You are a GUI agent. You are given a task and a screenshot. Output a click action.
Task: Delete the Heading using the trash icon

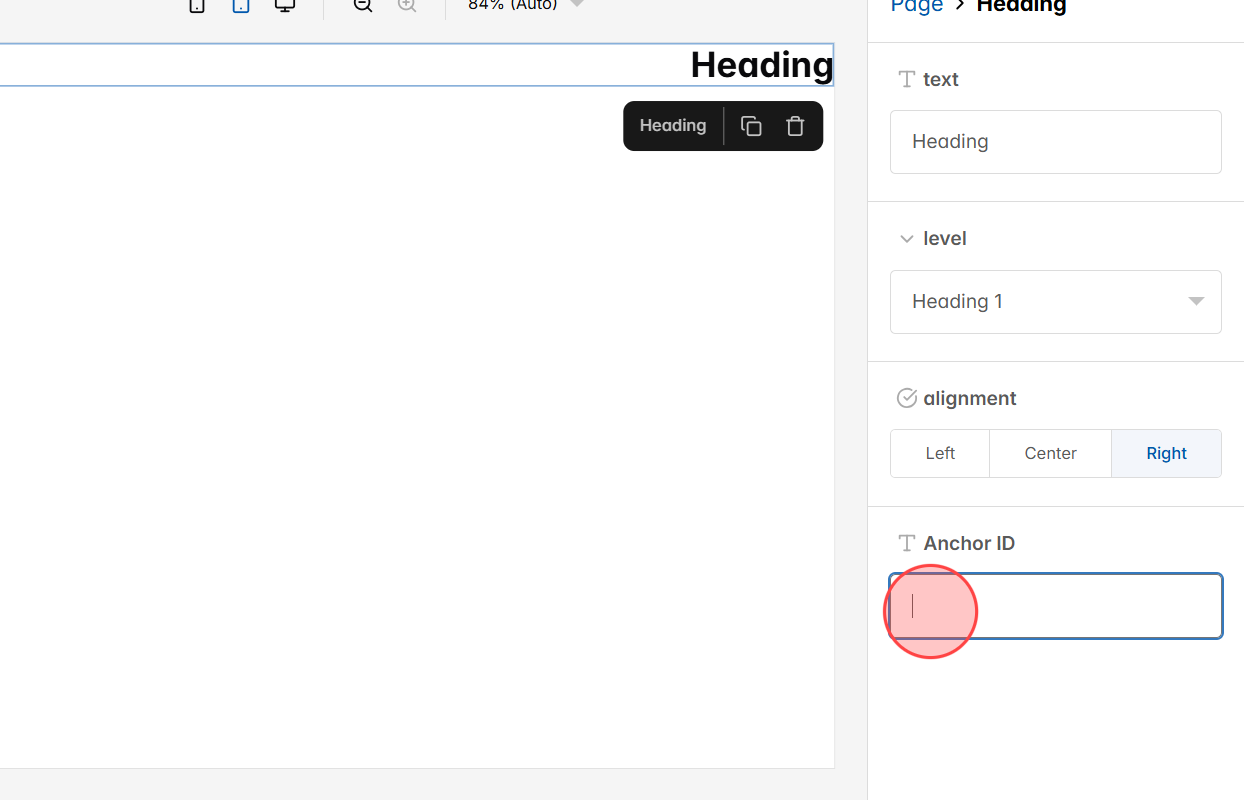click(x=794, y=125)
